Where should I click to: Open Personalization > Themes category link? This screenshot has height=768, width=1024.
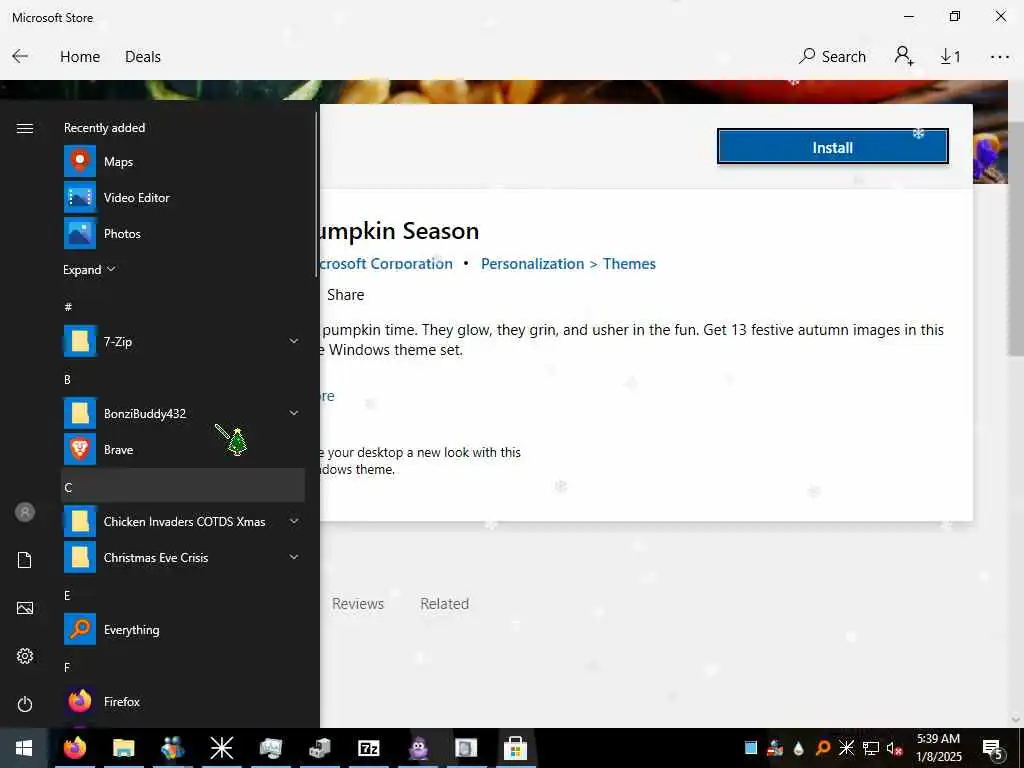pyautogui.click(x=568, y=264)
